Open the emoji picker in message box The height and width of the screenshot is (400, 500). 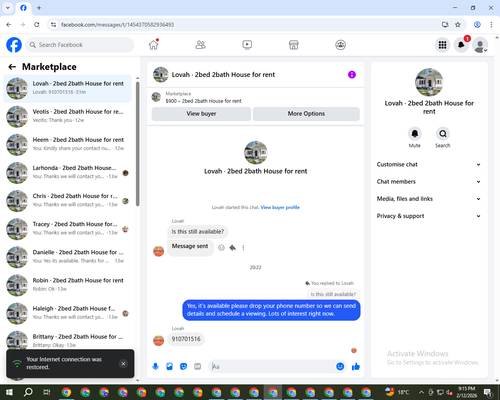click(340, 367)
